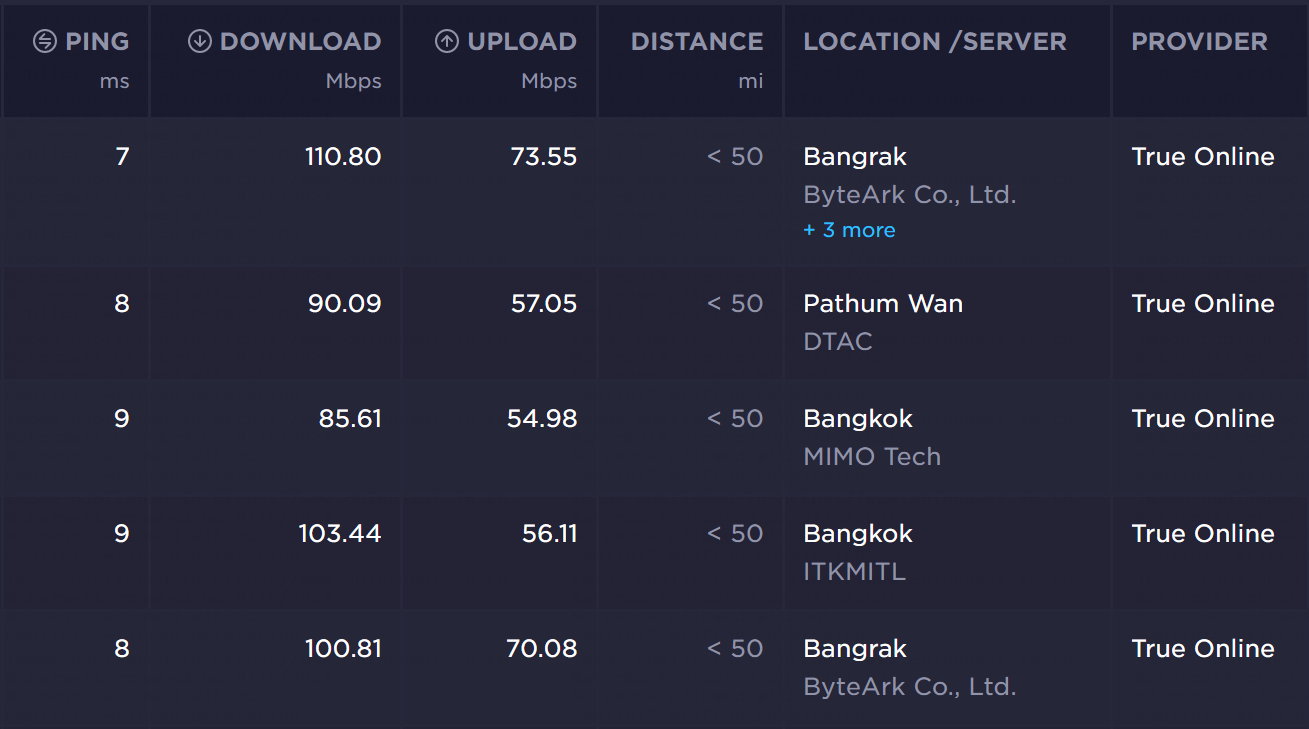This screenshot has width=1309, height=729.
Task: Click the < 50 distance in MIMO Tech row
Action: [x=735, y=419]
